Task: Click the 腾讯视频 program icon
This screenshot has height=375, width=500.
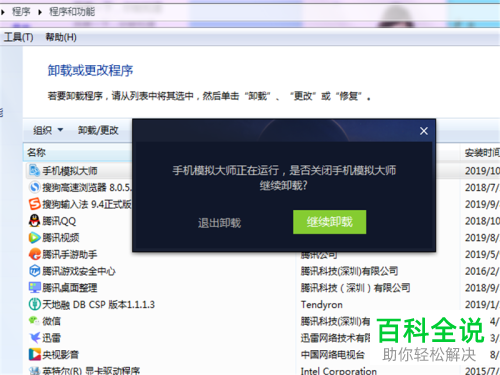Action: 34,237
